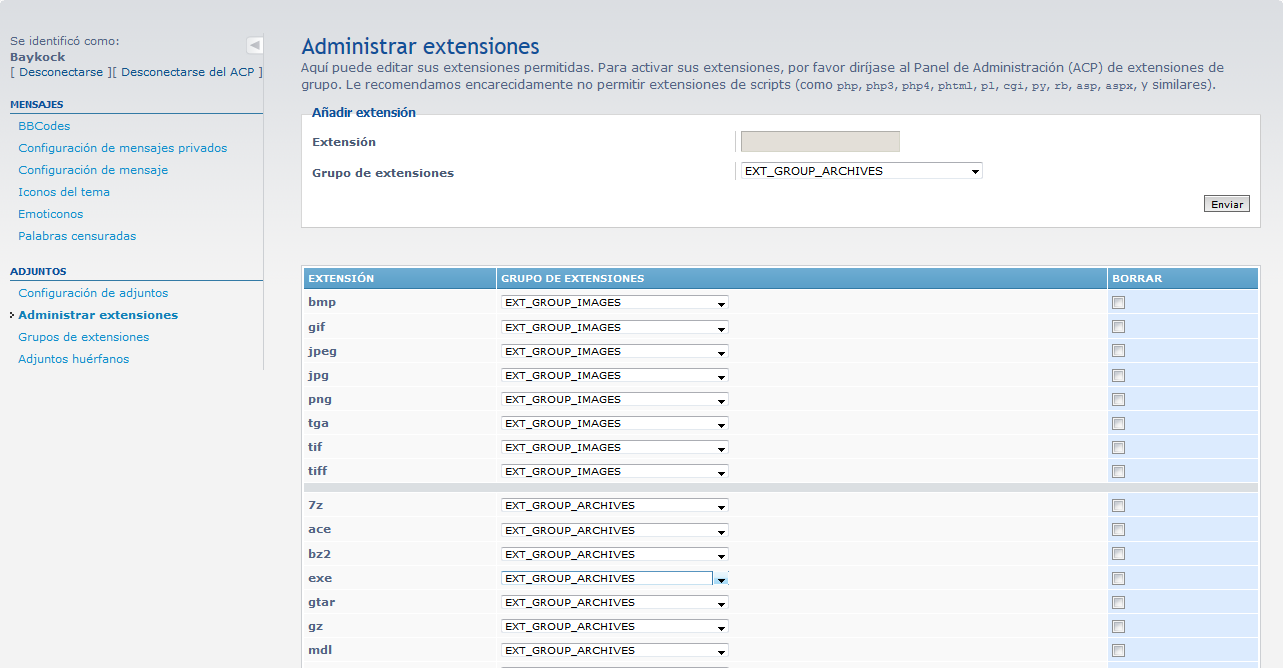Click the Desconectarse link
1283x668 pixels.
(61, 72)
